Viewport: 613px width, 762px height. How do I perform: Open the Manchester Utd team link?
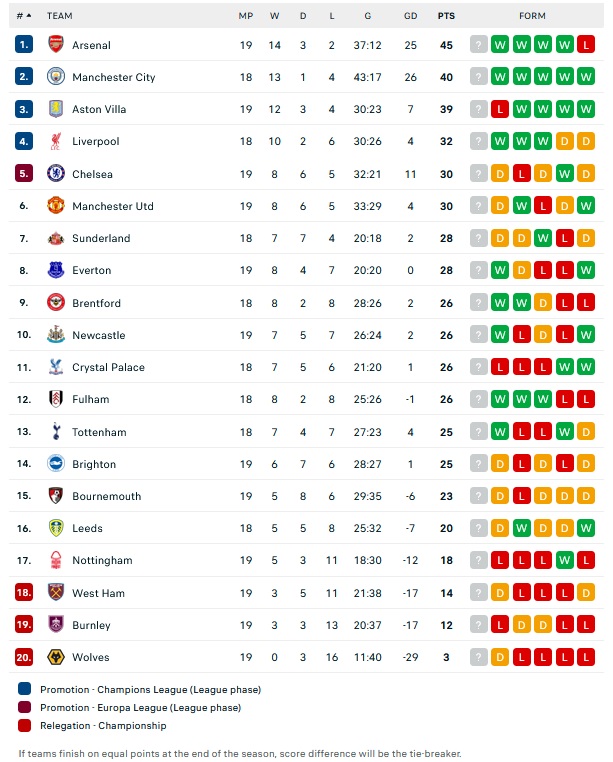(x=112, y=206)
